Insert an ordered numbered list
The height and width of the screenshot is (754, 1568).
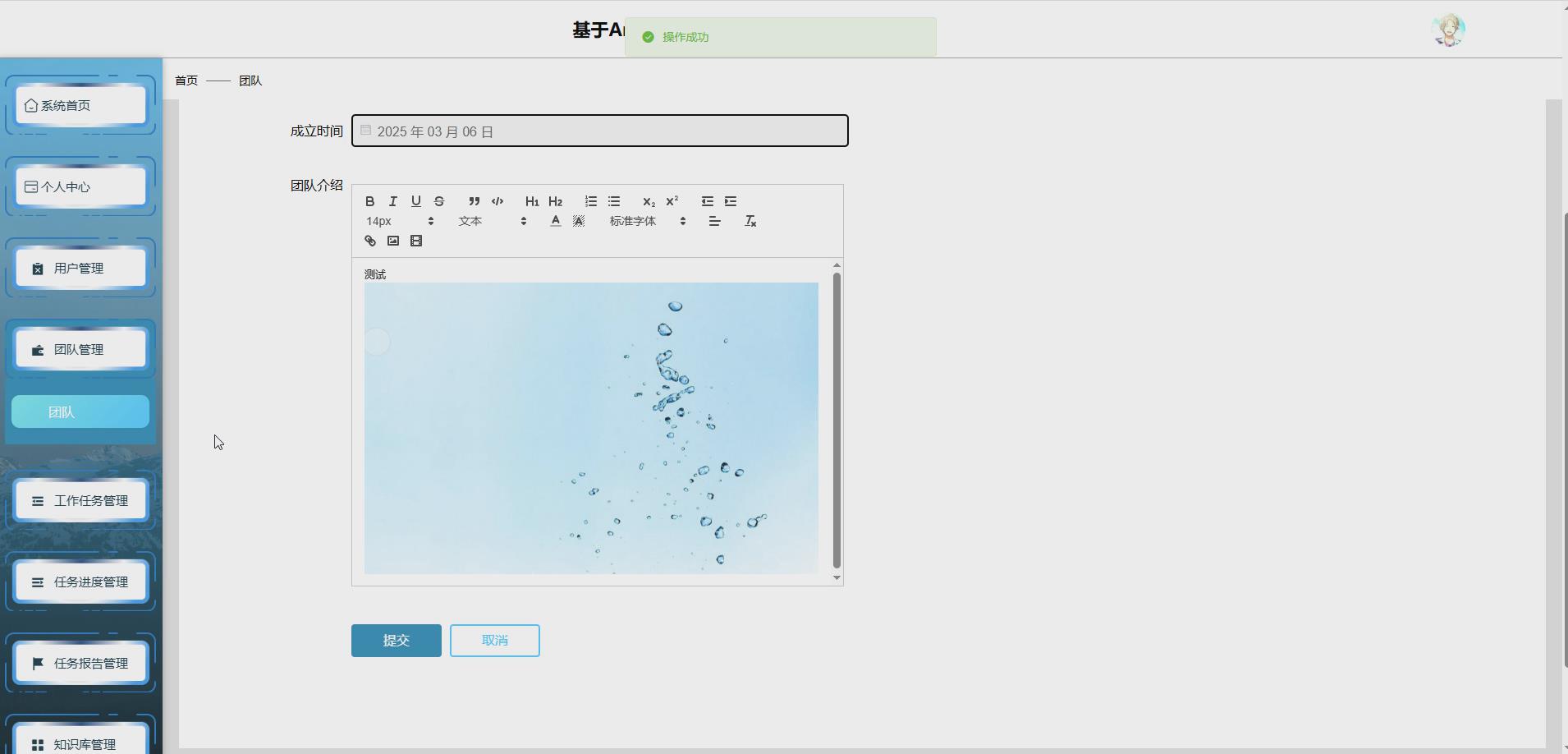click(591, 201)
